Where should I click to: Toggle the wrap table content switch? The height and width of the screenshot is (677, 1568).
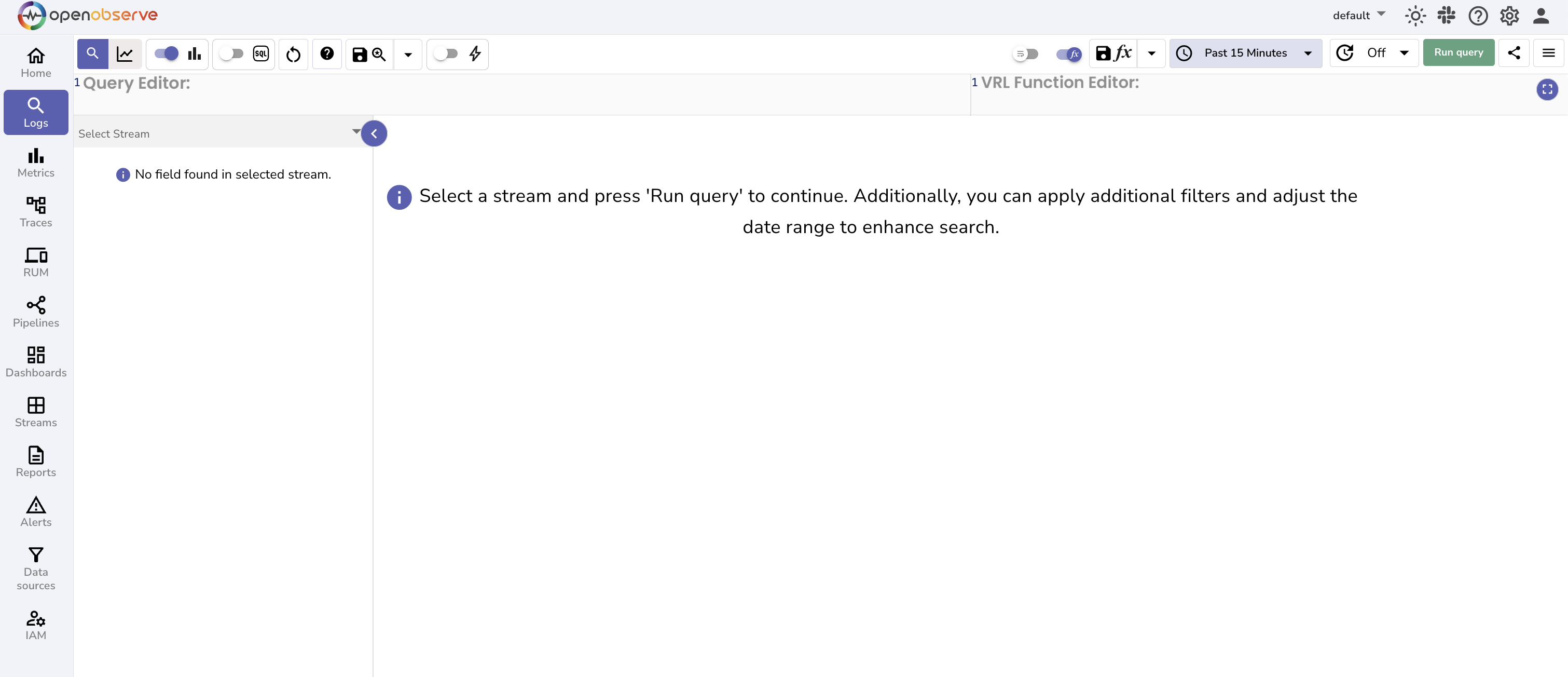[1025, 54]
